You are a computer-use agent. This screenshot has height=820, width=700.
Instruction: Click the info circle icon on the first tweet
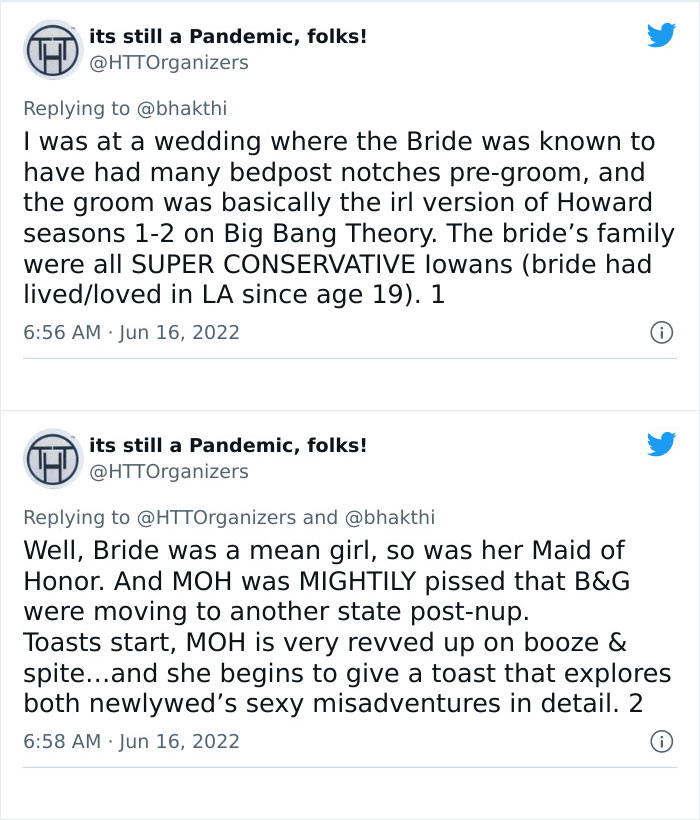[x=664, y=332]
